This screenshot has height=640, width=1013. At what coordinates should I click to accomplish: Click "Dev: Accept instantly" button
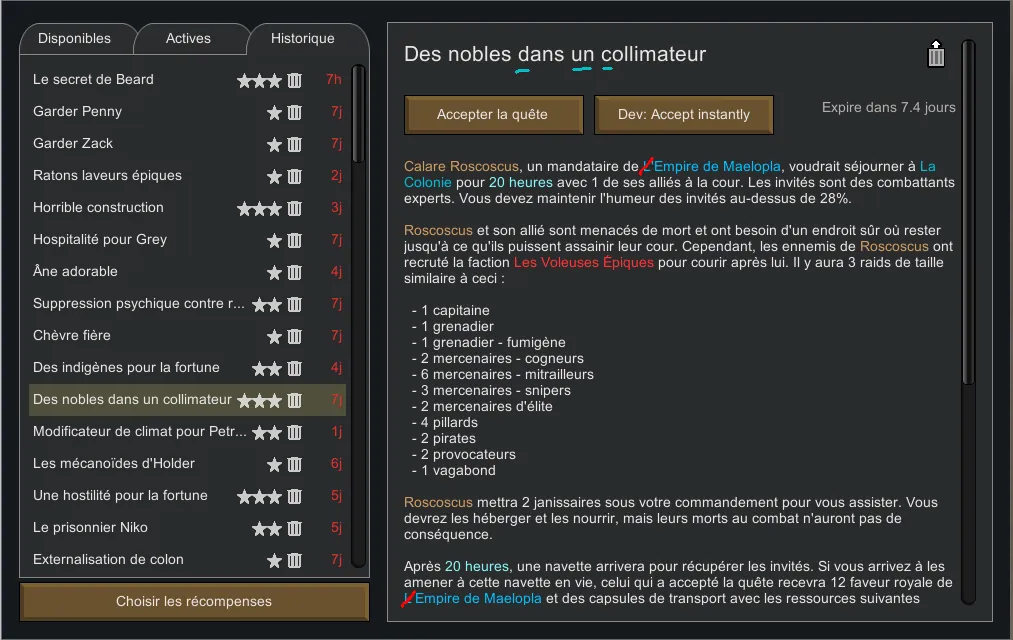point(683,115)
